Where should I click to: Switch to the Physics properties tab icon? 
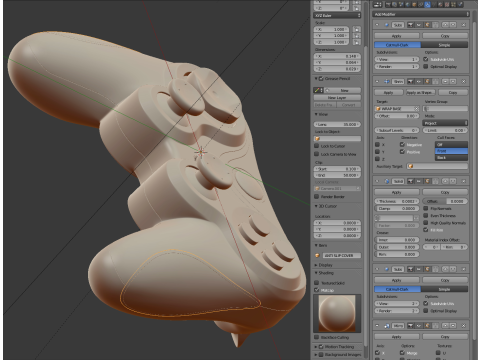point(460,4)
